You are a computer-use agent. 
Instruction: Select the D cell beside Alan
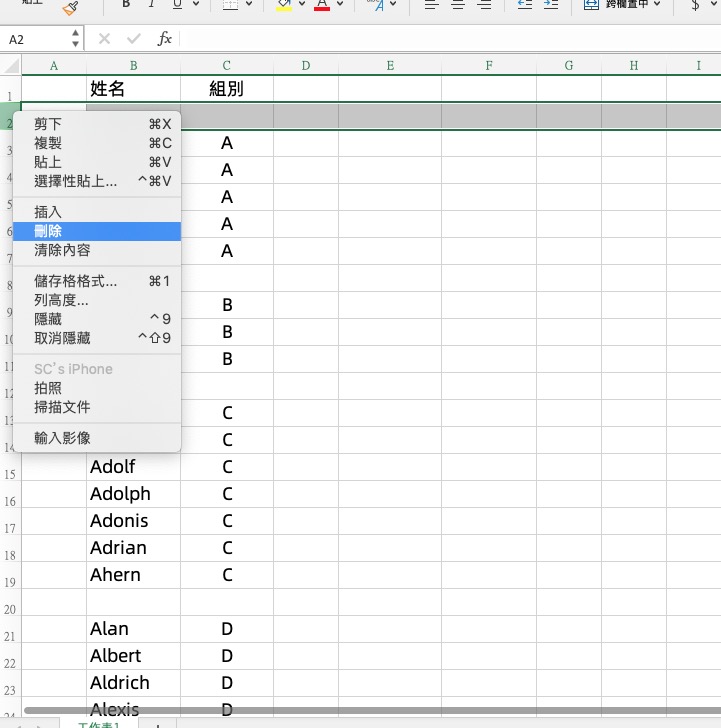(227, 629)
